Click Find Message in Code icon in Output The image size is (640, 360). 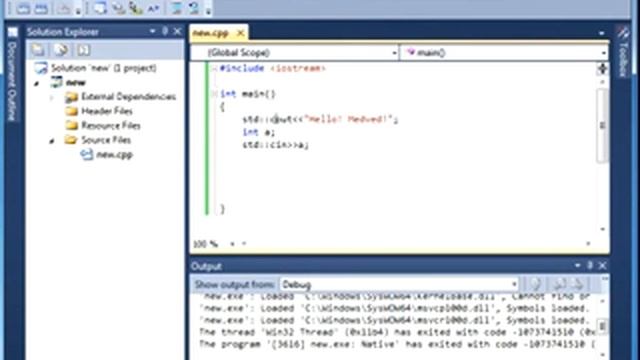(x=536, y=284)
